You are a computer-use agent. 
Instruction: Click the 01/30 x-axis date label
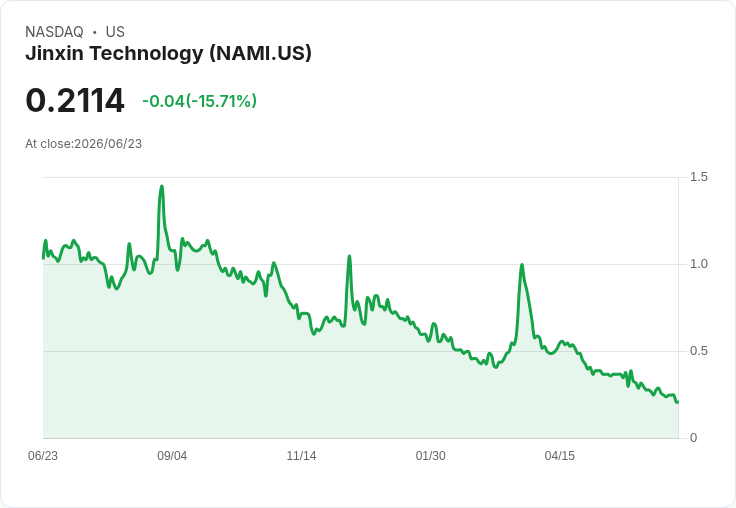(x=430, y=455)
